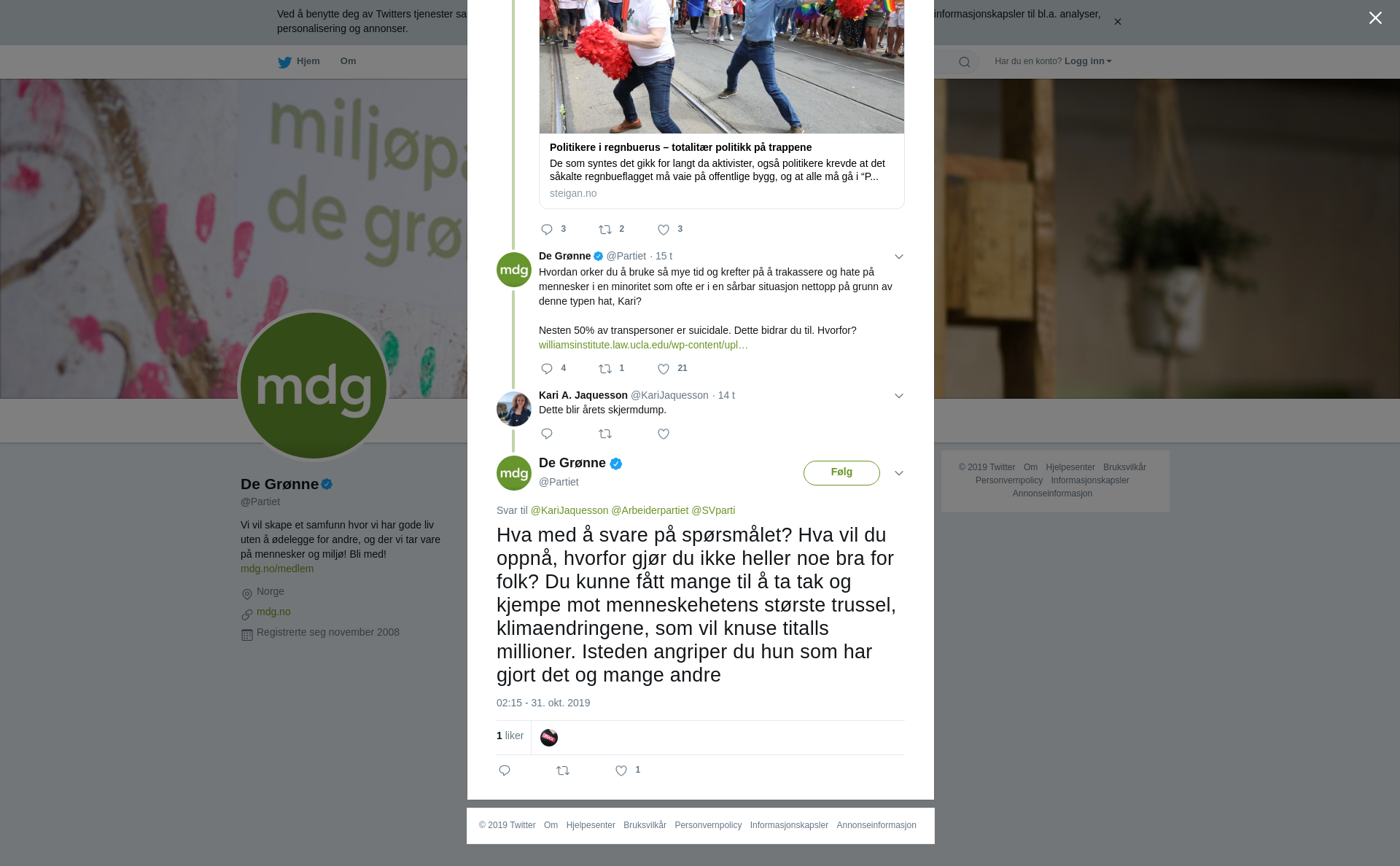Retweet the main De Grønne tweet

(x=563, y=771)
